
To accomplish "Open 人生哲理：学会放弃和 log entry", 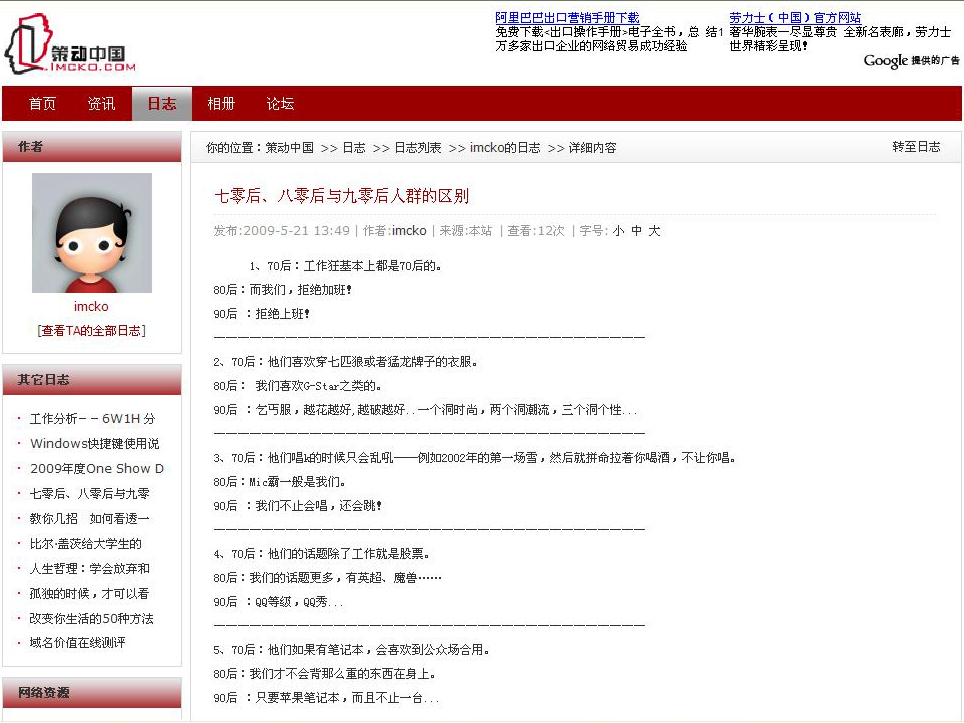I will click(90, 569).
